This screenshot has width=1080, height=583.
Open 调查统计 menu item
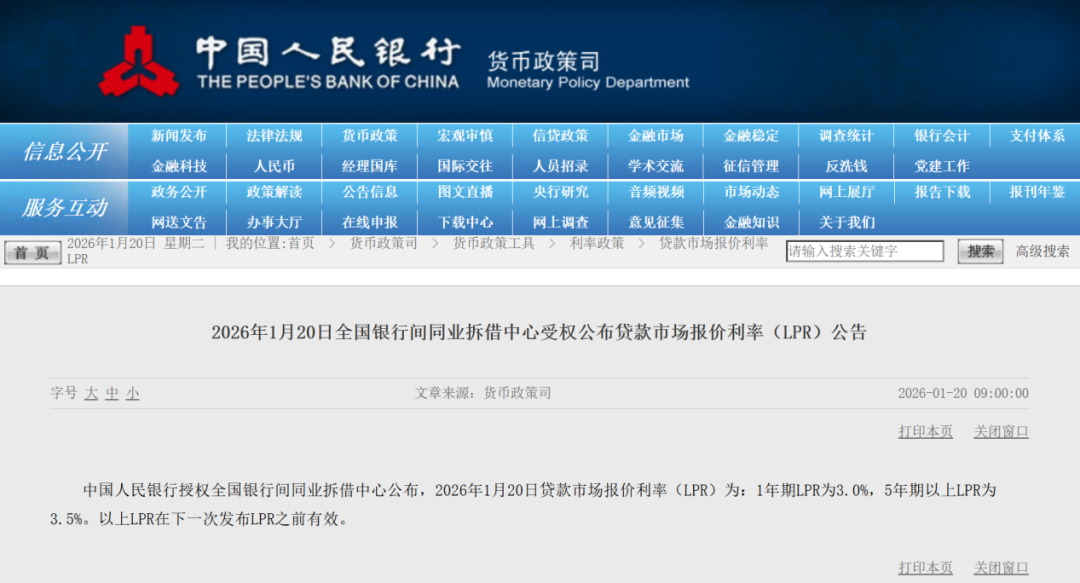pos(847,136)
